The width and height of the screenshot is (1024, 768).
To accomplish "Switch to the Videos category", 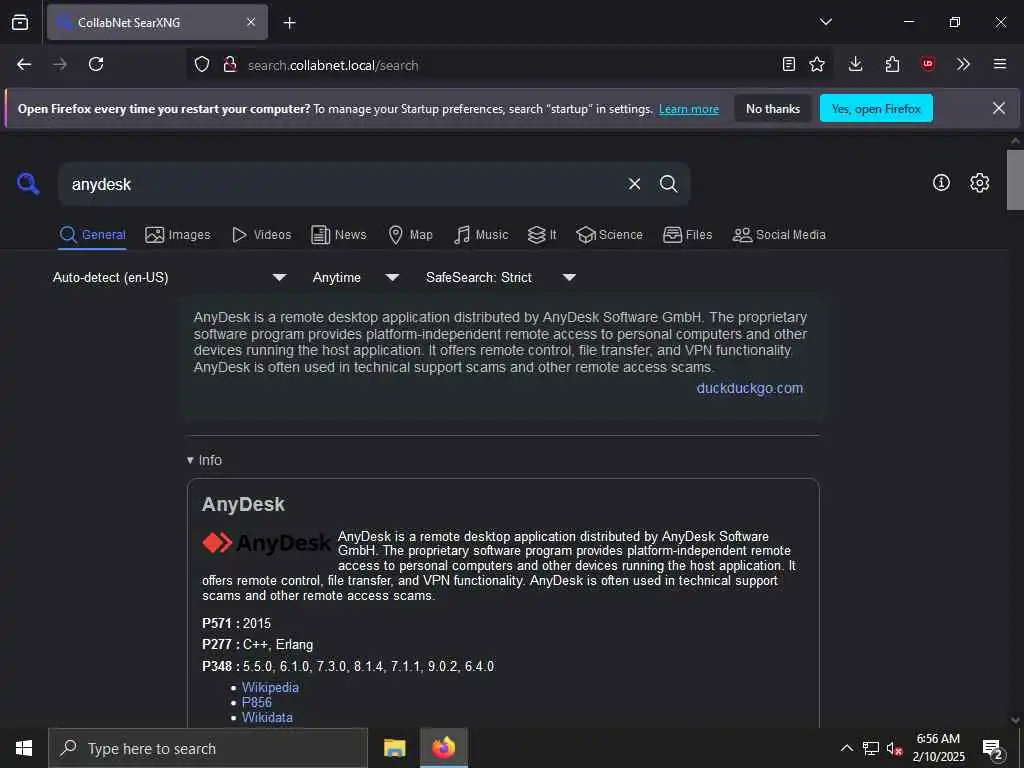I will 261,234.
